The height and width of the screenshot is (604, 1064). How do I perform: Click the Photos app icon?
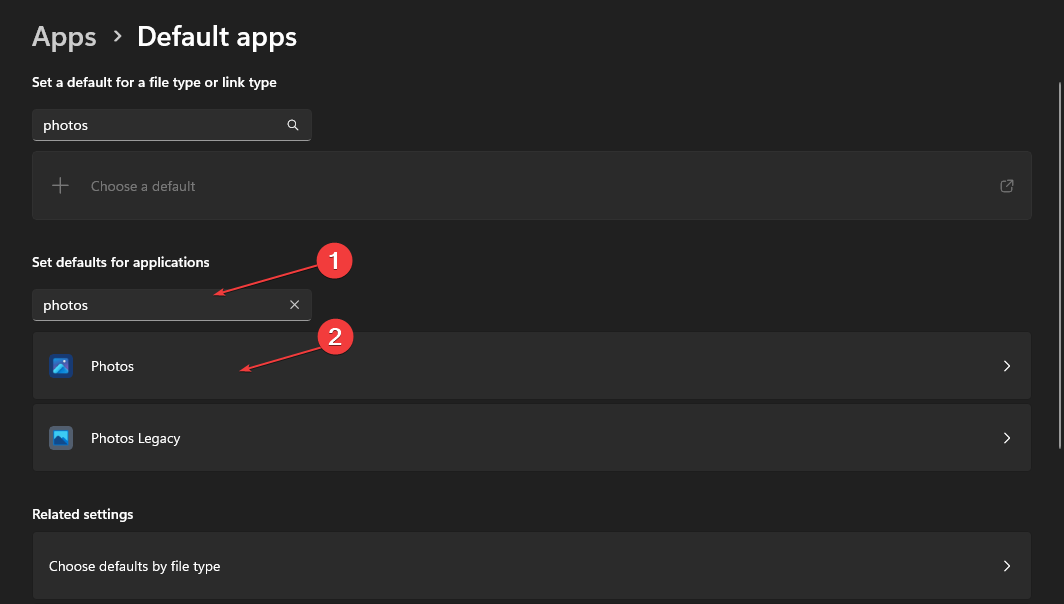[61, 366]
